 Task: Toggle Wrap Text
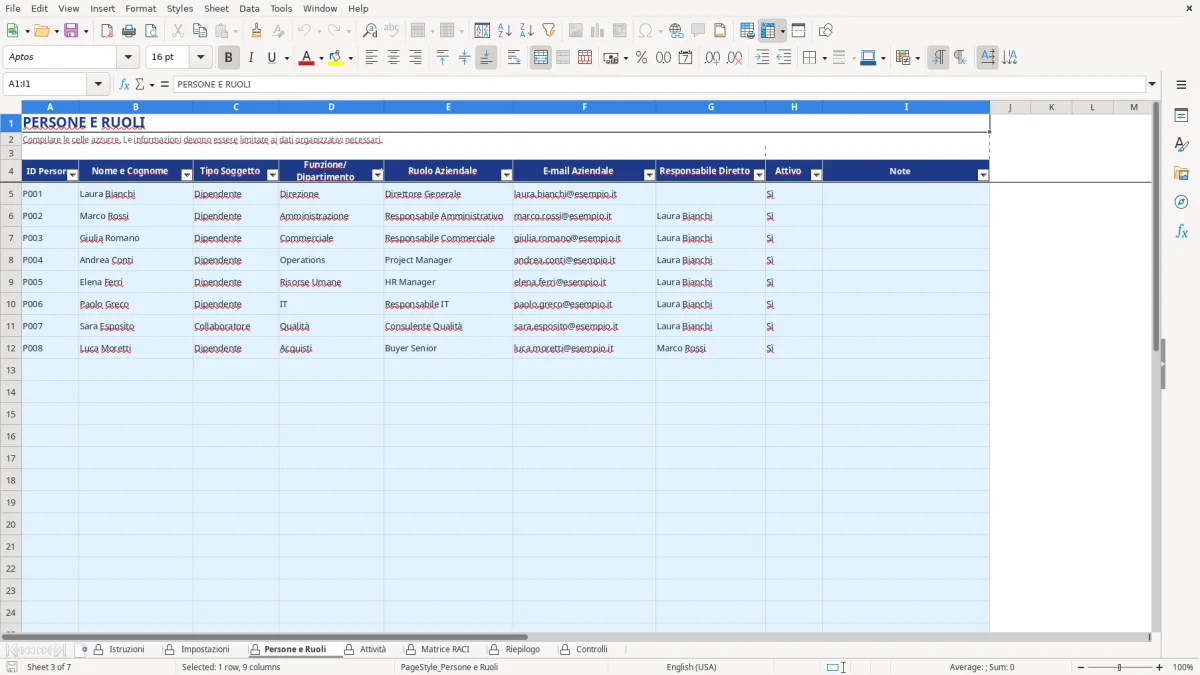pos(514,58)
